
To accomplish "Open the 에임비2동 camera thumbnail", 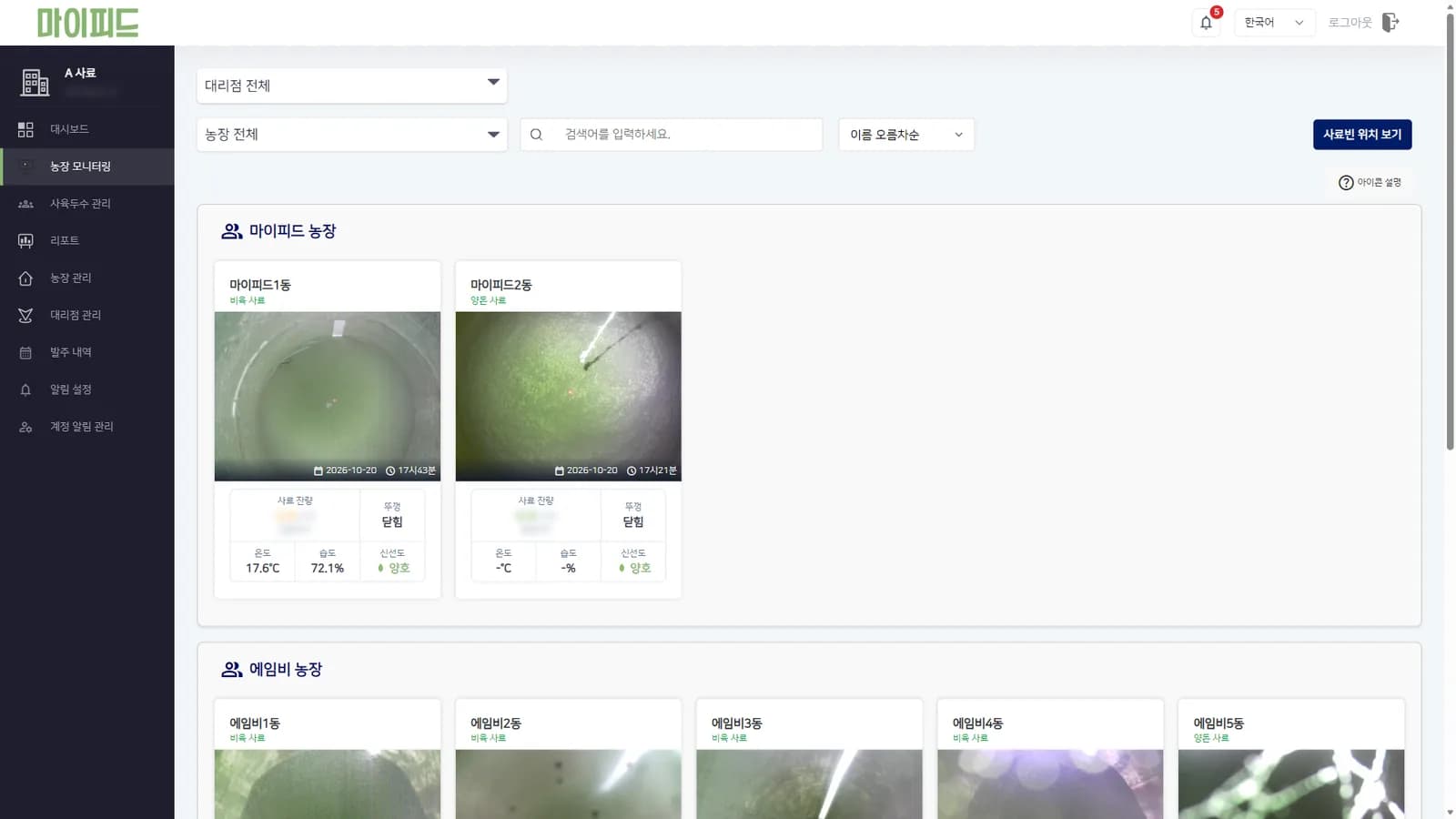I will coord(568,784).
